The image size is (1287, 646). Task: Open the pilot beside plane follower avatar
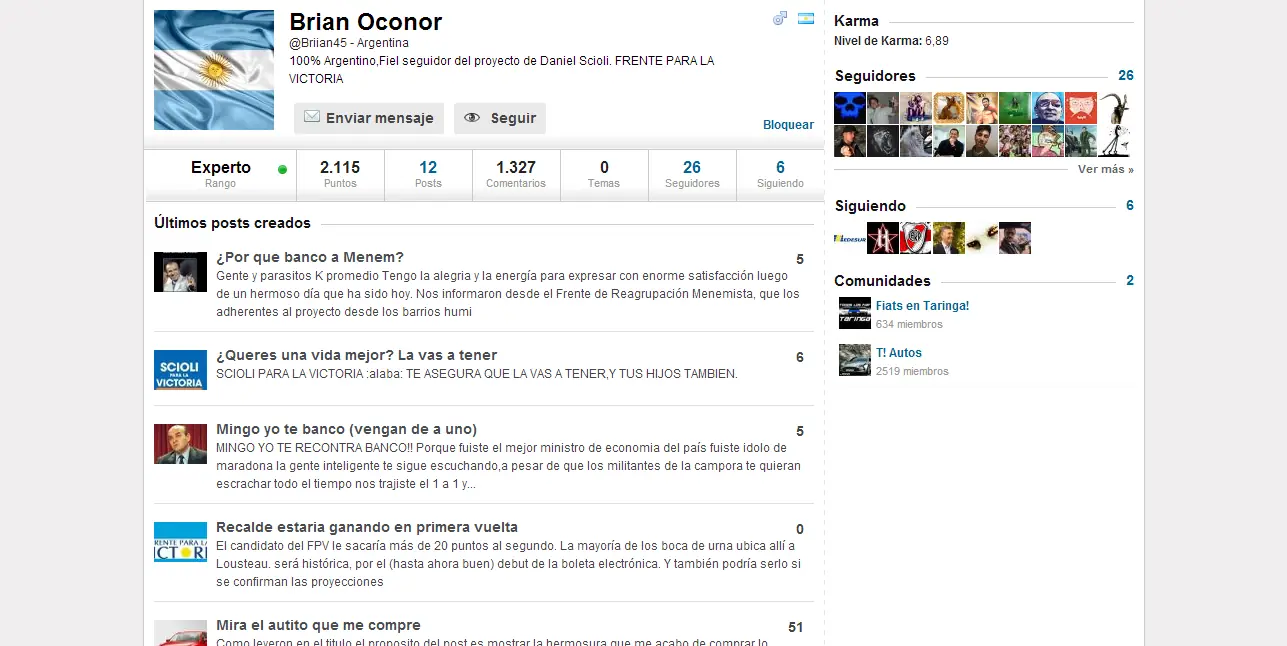pyautogui.click(x=1081, y=141)
